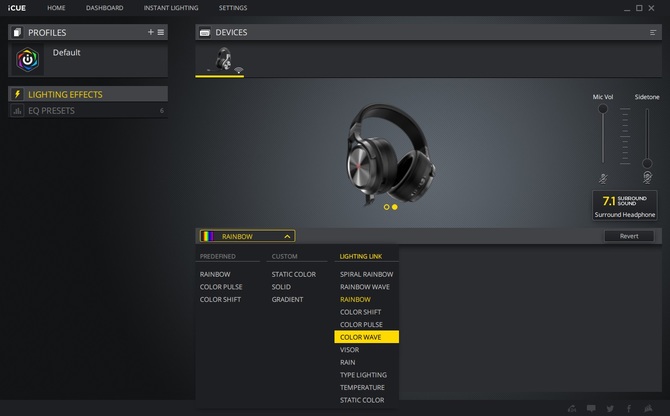Choose the Visor effect
The image size is (670, 416).
pyautogui.click(x=349, y=350)
